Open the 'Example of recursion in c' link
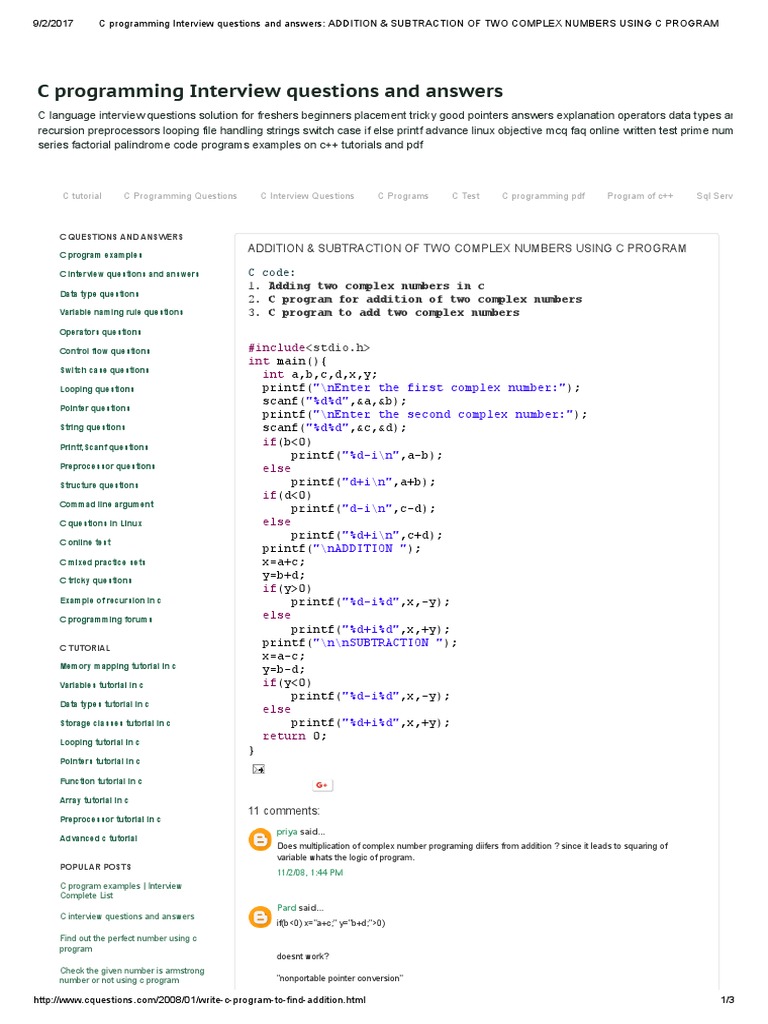 [110, 600]
